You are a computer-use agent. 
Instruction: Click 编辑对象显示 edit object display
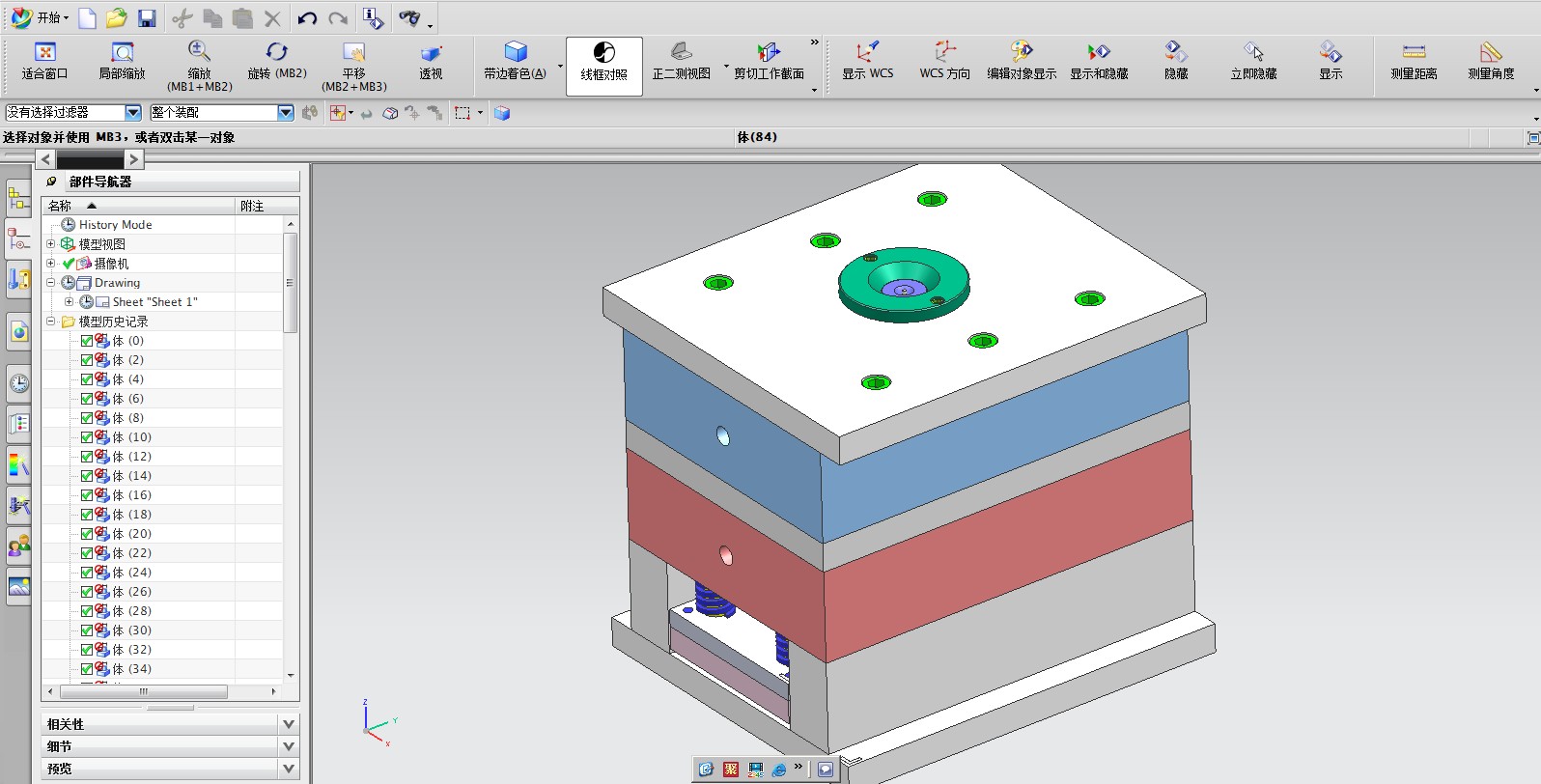1022,62
